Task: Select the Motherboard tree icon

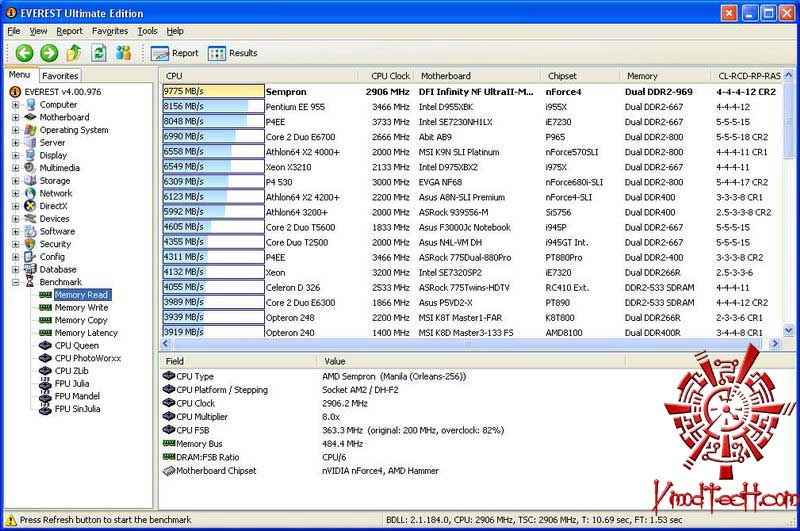Action: [31, 117]
